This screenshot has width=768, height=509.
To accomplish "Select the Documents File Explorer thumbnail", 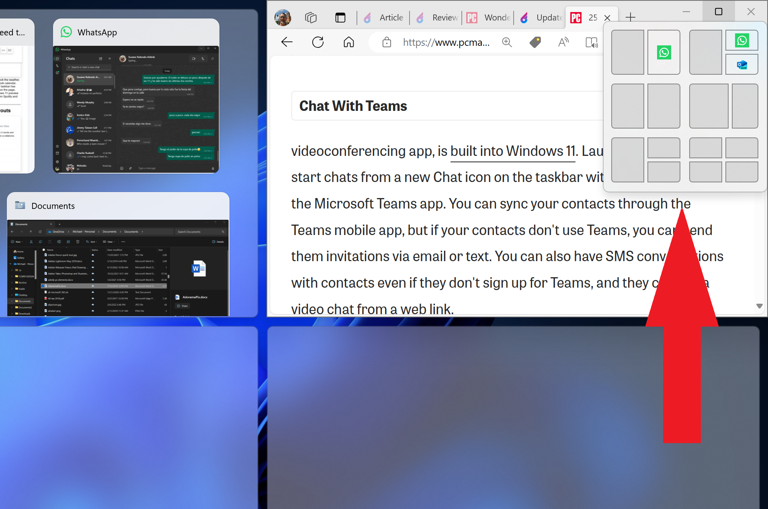I will coord(118,267).
